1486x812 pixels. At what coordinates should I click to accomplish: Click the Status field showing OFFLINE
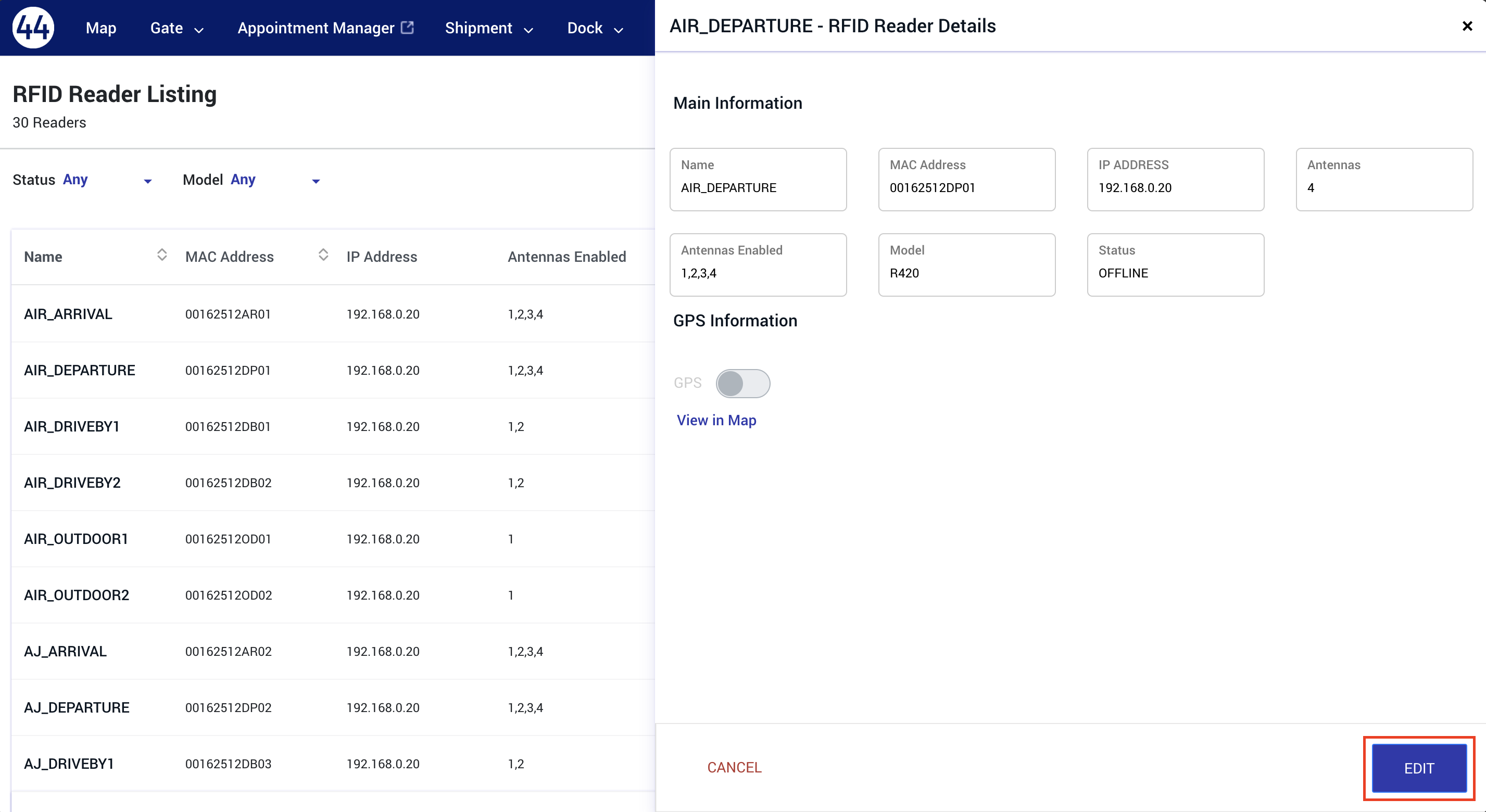[x=1176, y=265]
